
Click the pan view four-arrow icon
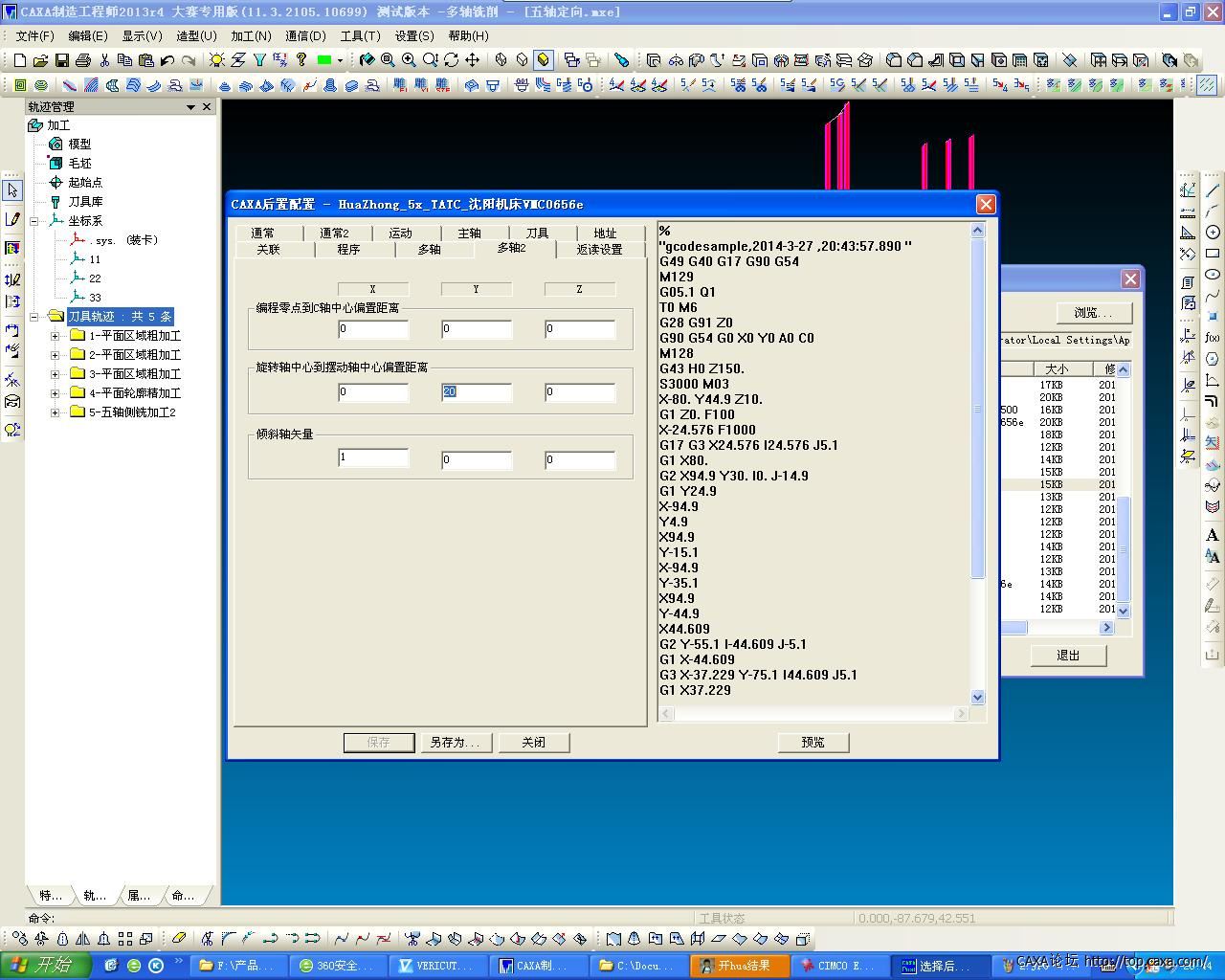tap(472, 59)
